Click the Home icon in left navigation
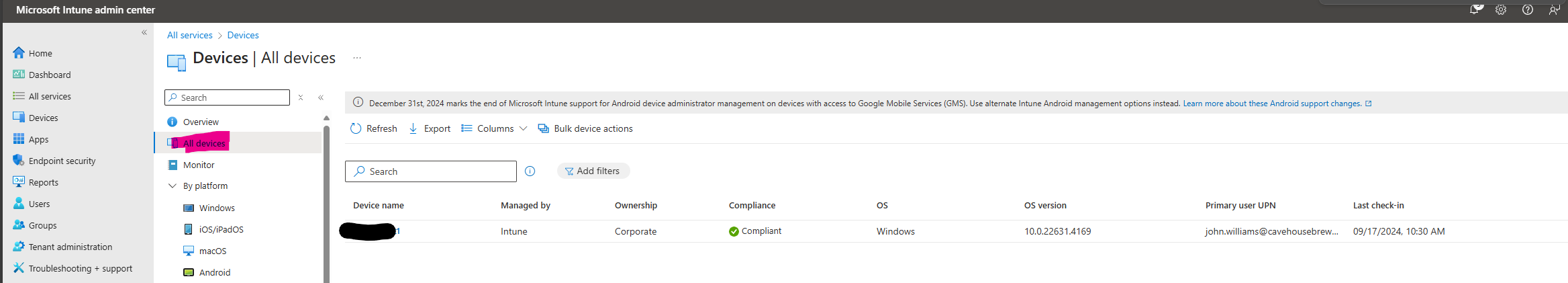Viewport: 1568px width, 283px height. pyautogui.click(x=19, y=53)
